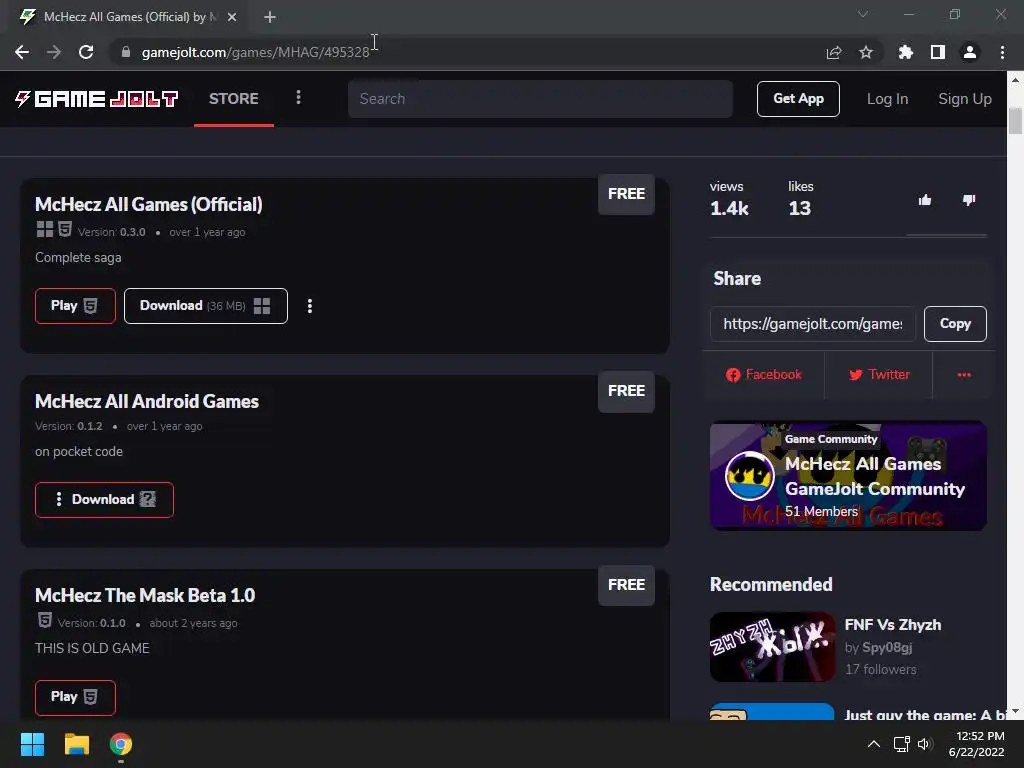The width and height of the screenshot is (1024, 768).
Task: Select the gamejolt.com address bar URL
Action: (255, 52)
